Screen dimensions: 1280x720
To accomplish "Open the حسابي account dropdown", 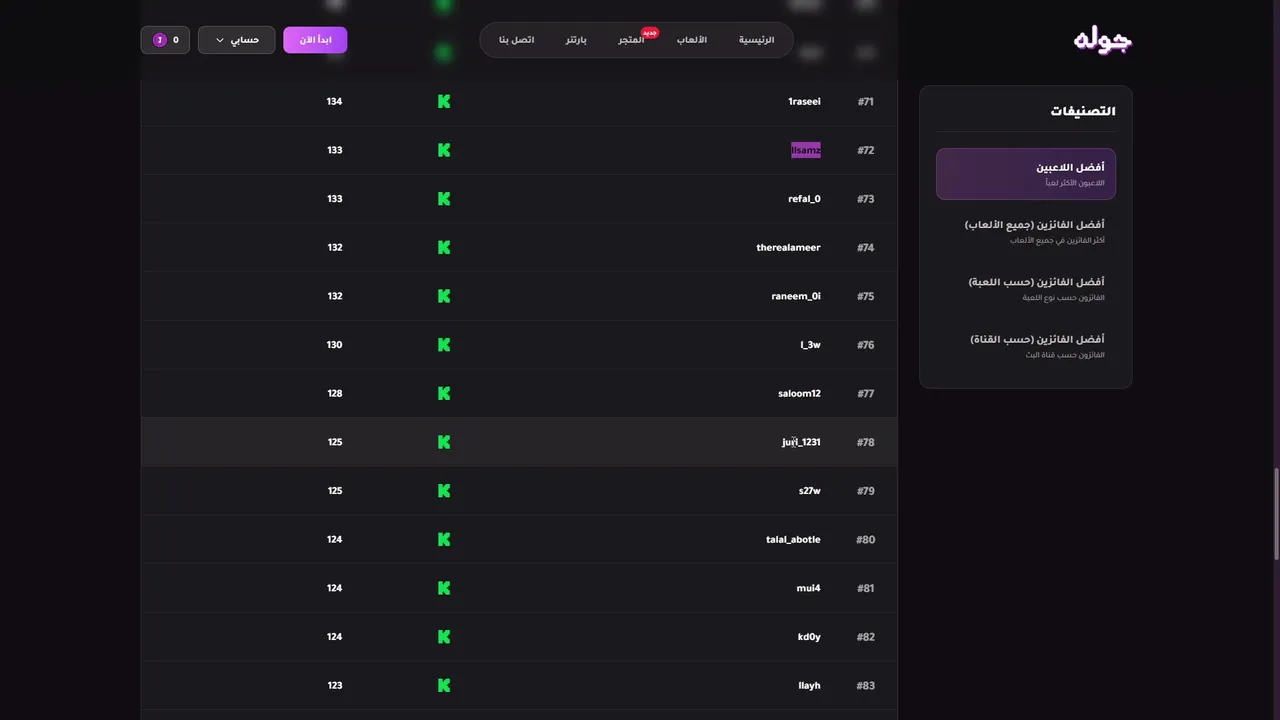I will [x=236, y=40].
